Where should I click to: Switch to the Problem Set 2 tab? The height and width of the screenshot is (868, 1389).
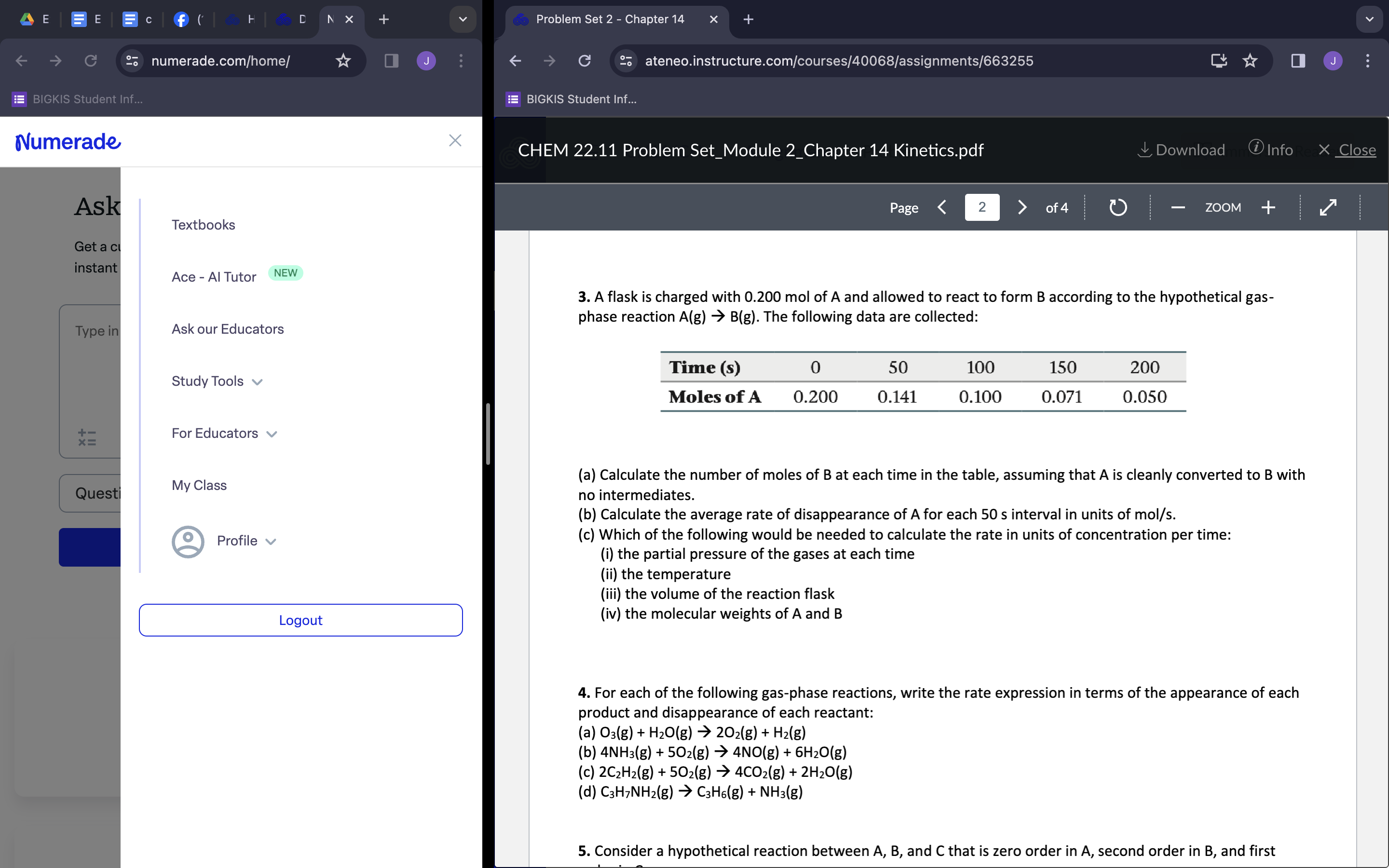pyautogui.click(x=608, y=19)
